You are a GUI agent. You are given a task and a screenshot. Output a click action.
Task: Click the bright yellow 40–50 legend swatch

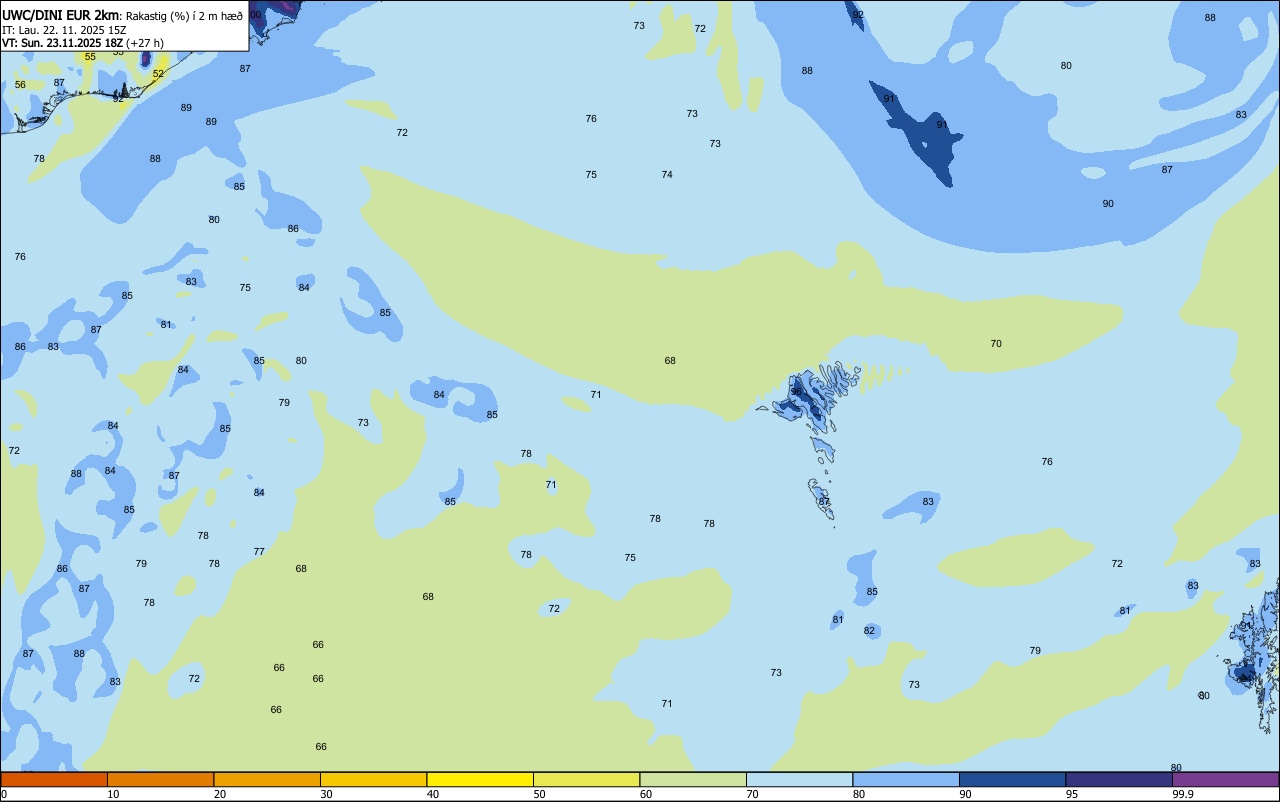pyautogui.click(x=480, y=779)
